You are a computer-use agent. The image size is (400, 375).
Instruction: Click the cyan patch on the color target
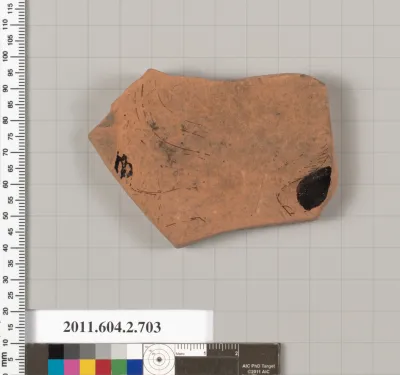[56, 367]
